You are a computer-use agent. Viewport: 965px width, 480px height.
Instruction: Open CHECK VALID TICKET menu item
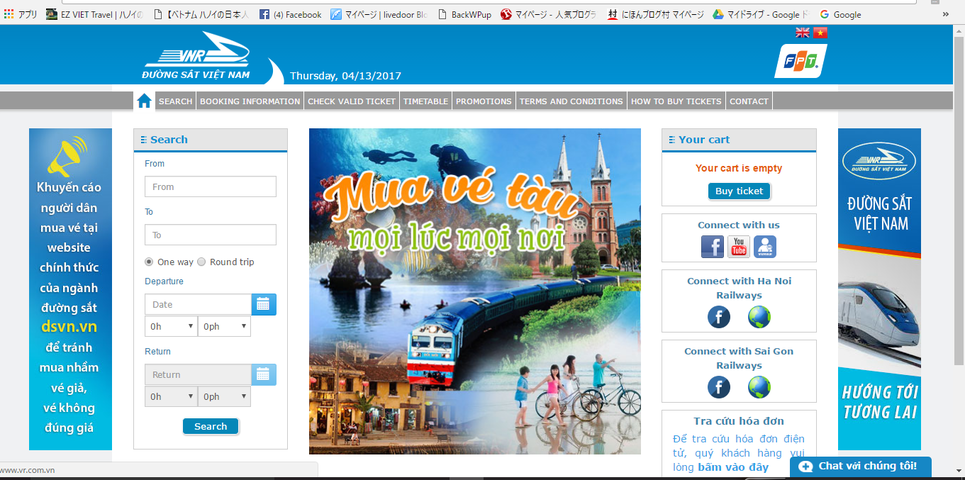click(351, 101)
